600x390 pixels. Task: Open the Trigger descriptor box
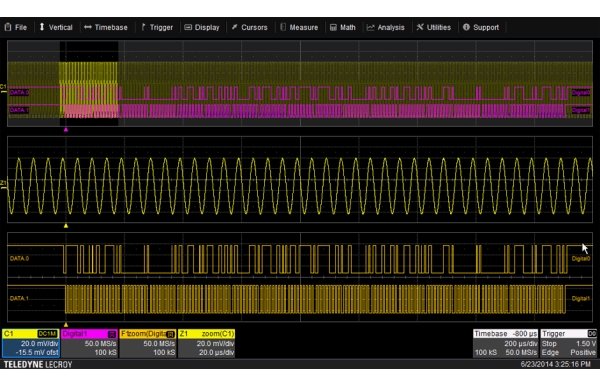pos(569,343)
